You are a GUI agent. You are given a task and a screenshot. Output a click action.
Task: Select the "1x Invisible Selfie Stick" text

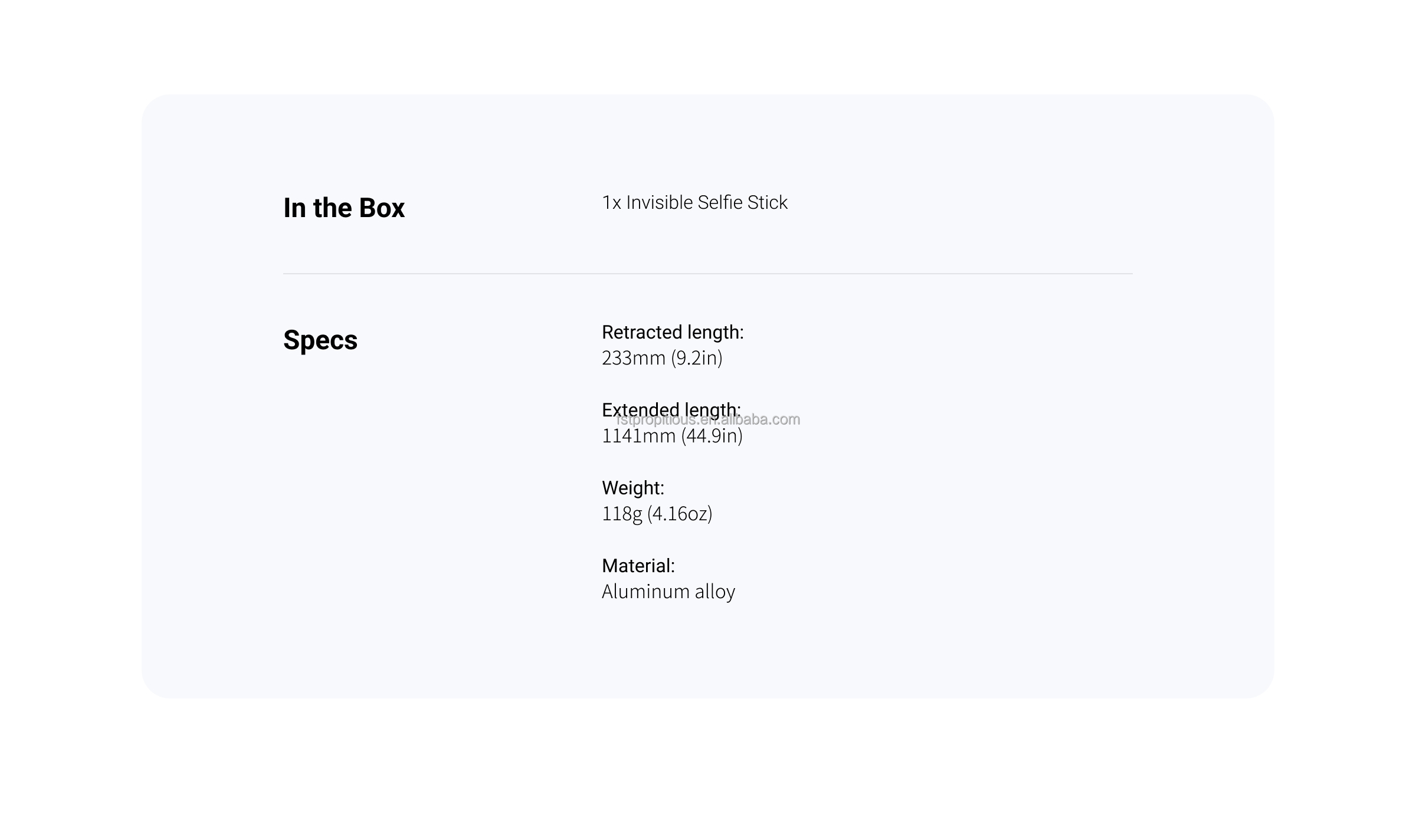[694, 202]
